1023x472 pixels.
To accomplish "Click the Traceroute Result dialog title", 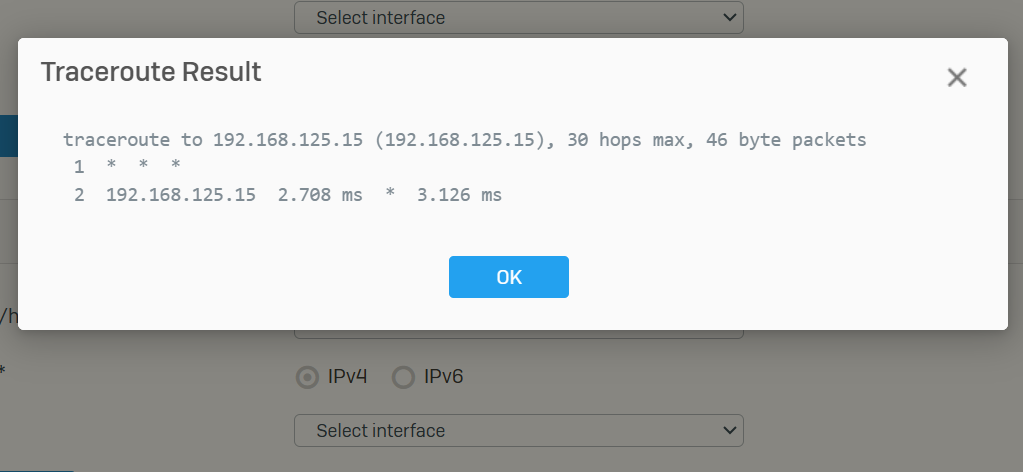I will [151, 72].
